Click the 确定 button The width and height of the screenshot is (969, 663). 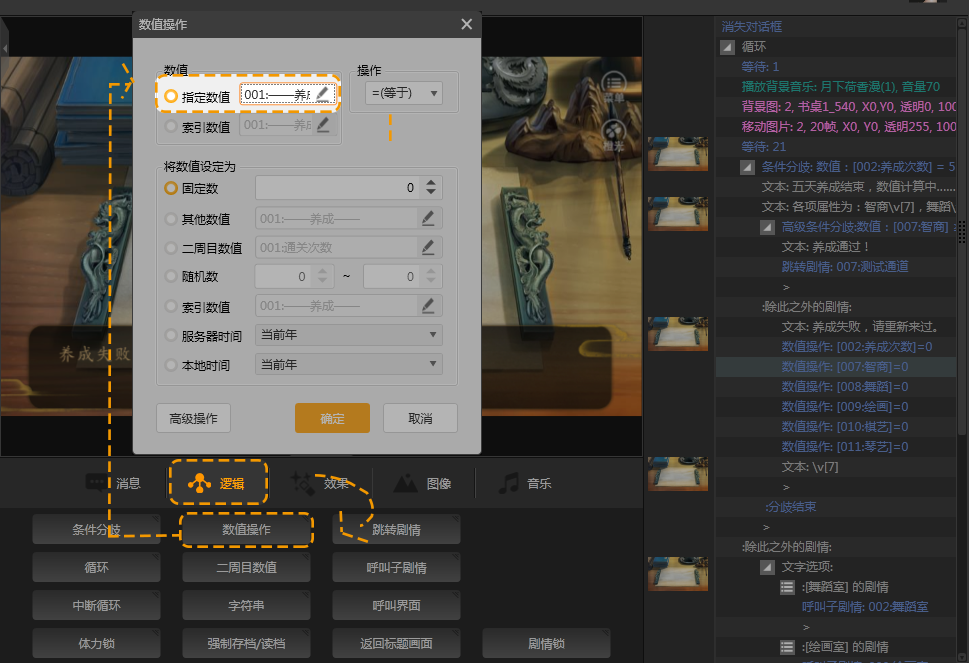[x=332, y=418]
